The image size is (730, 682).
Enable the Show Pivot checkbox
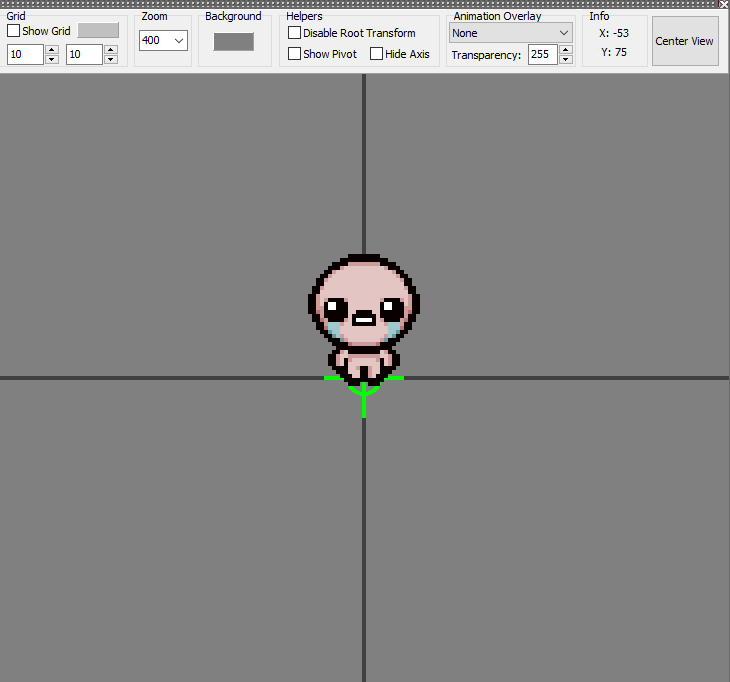[x=294, y=54]
